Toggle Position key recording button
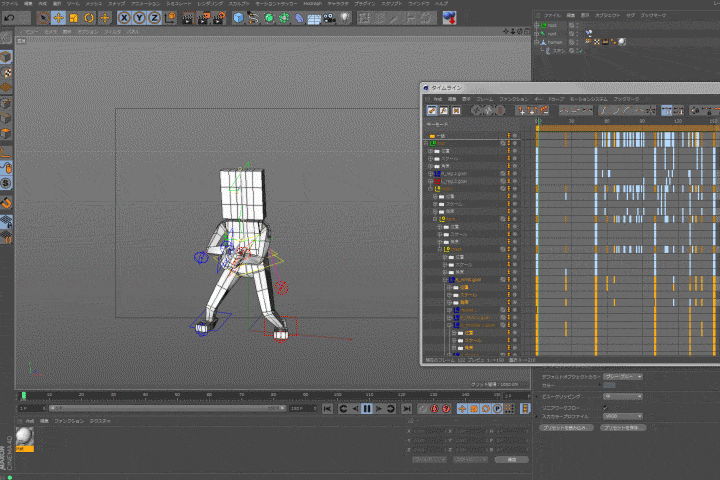Image resolution: width=720 pixels, height=480 pixels. click(x=462, y=409)
